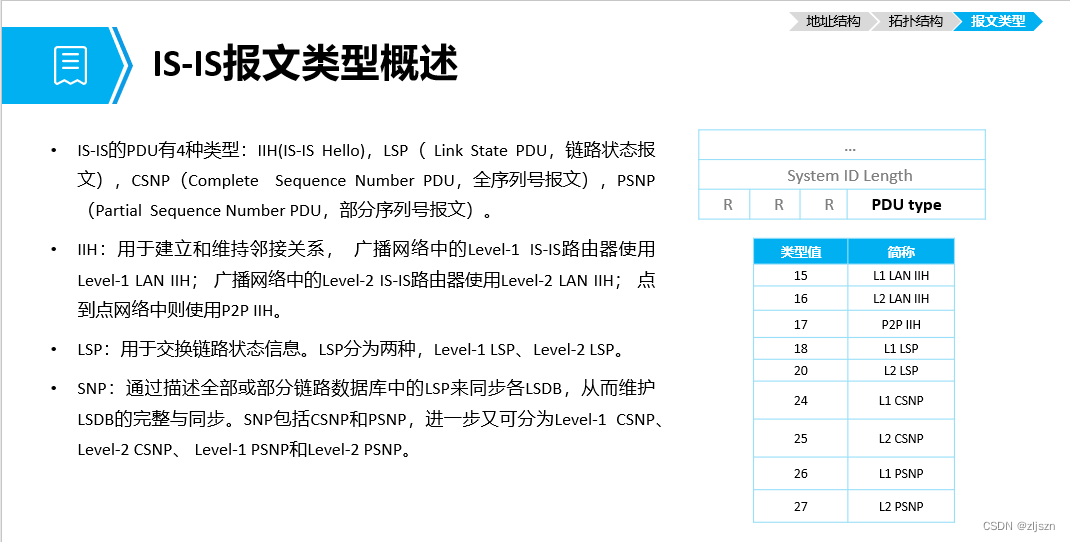Click the type value 26 cell
This screenshot has width=1070, height=542.
tap(800, 474)
